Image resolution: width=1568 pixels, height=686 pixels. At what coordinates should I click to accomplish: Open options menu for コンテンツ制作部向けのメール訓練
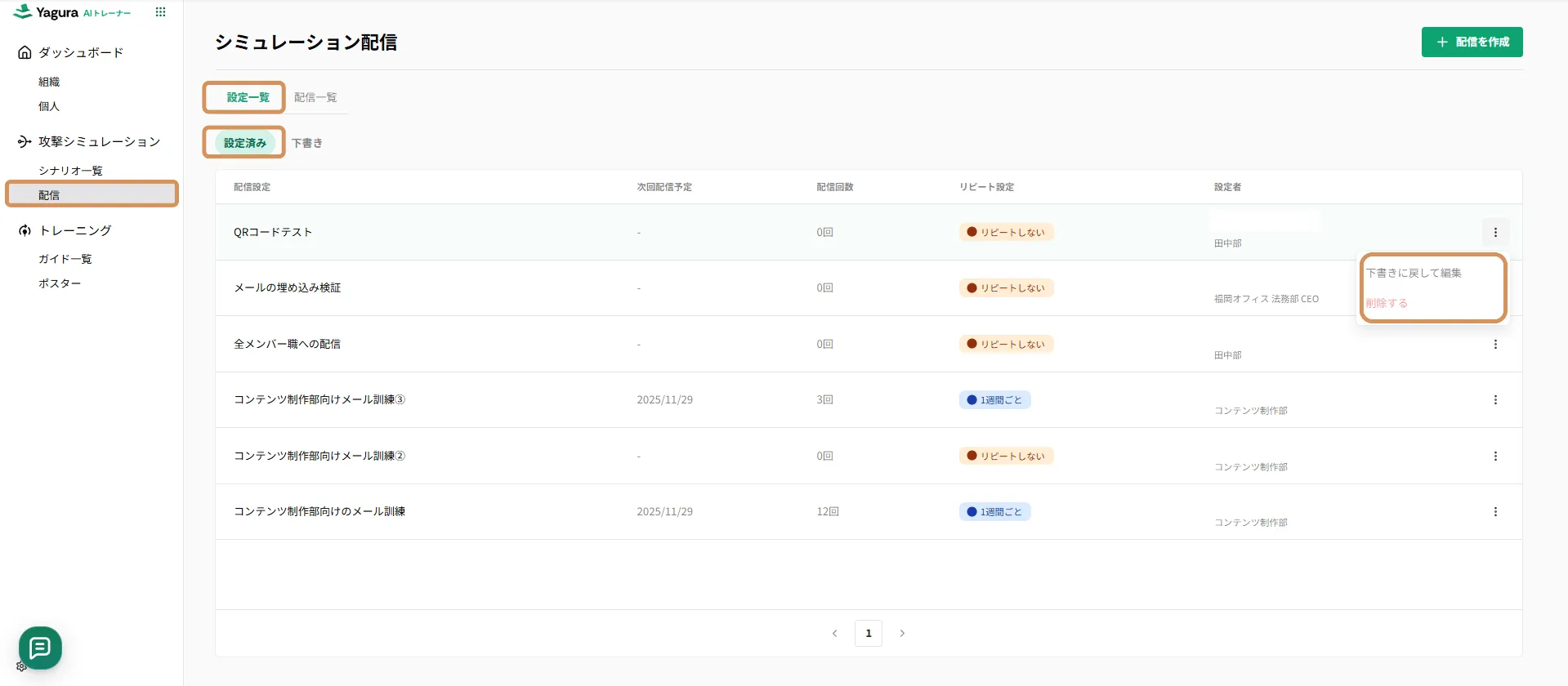1495,512
